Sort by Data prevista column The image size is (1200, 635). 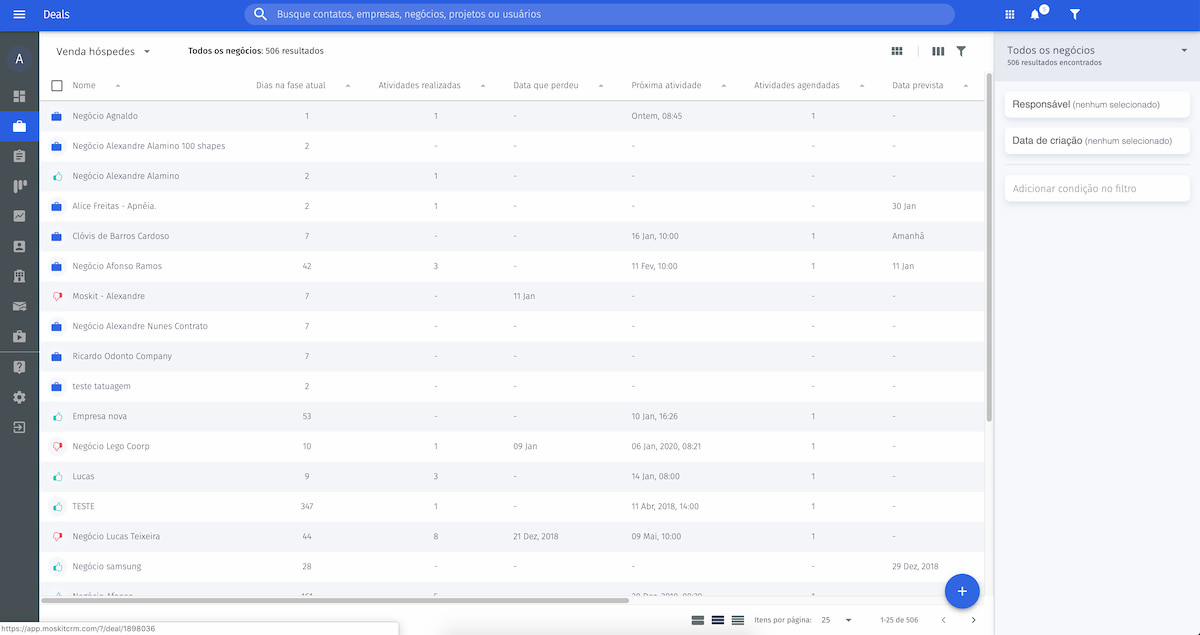tap(918, 86)
